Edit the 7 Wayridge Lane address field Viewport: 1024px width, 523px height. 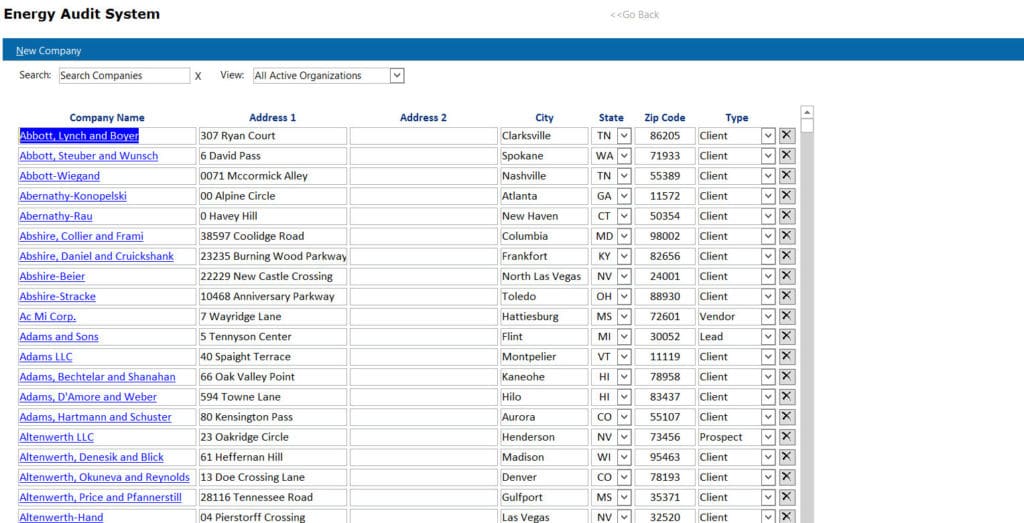[x=273, y=317]
